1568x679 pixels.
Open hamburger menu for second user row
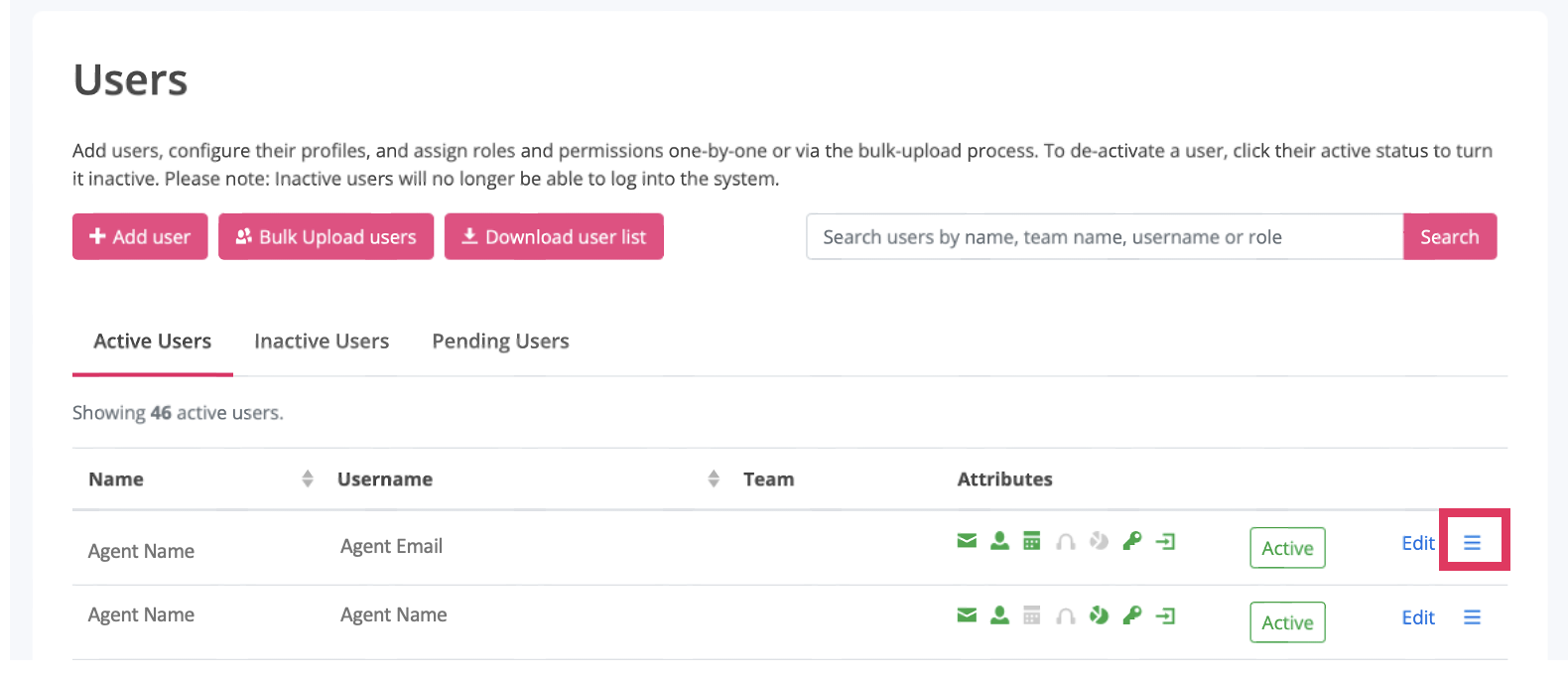(x=1472, y=617)
